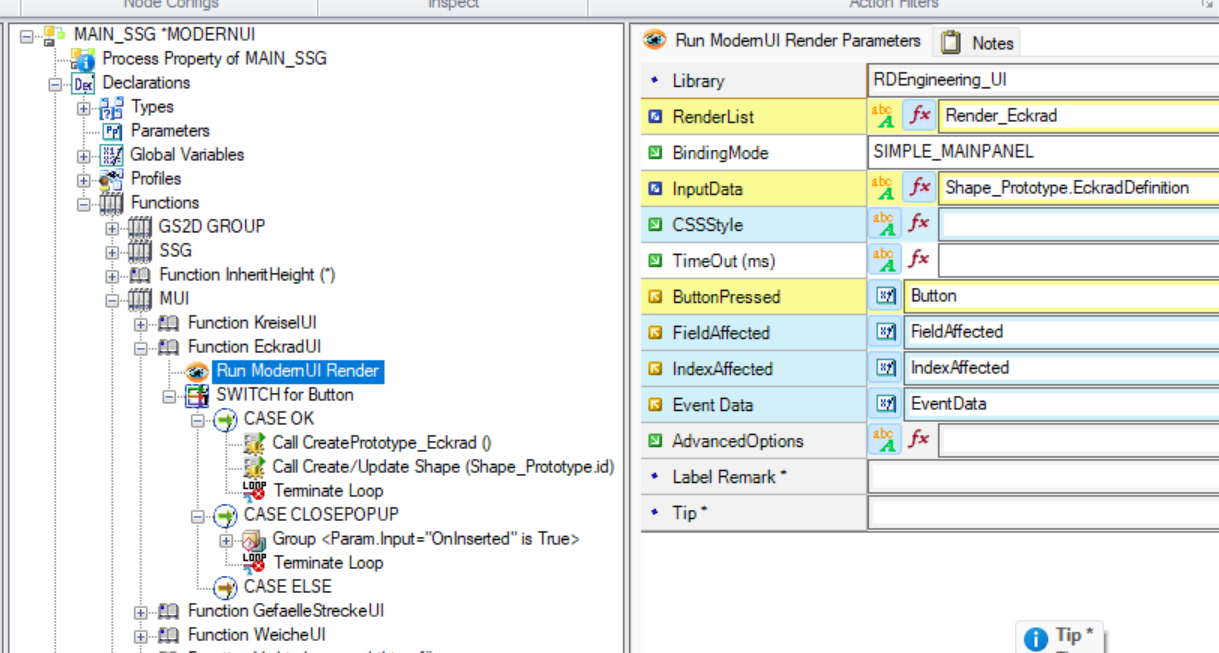
Task: Click the empty Label Remark input field
Action: pyautogui.click(x=1044, y=477)
